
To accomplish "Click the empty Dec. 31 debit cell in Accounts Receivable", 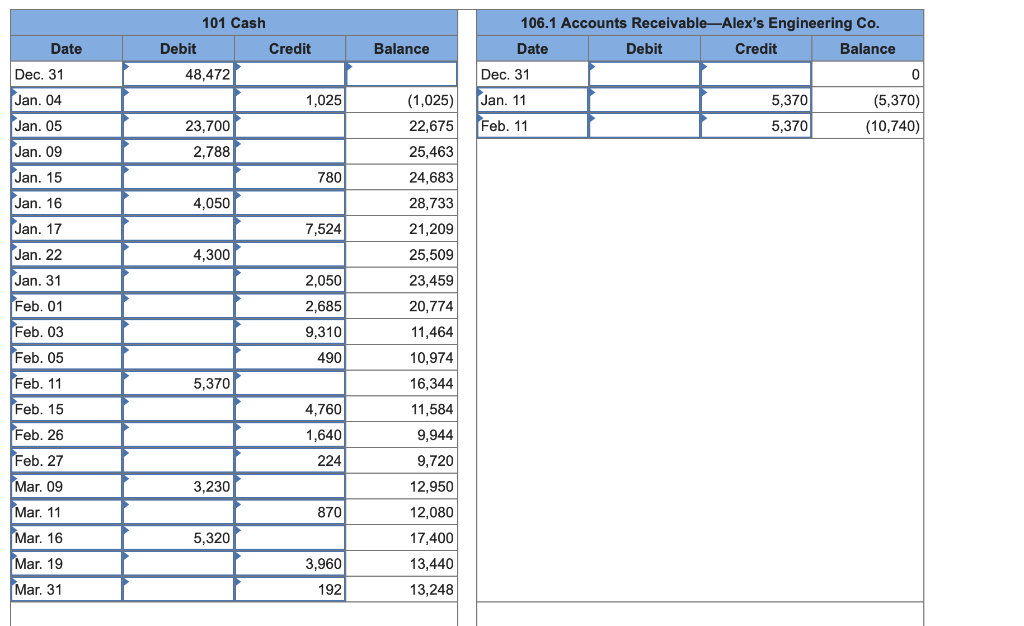I will click(645, 74).
